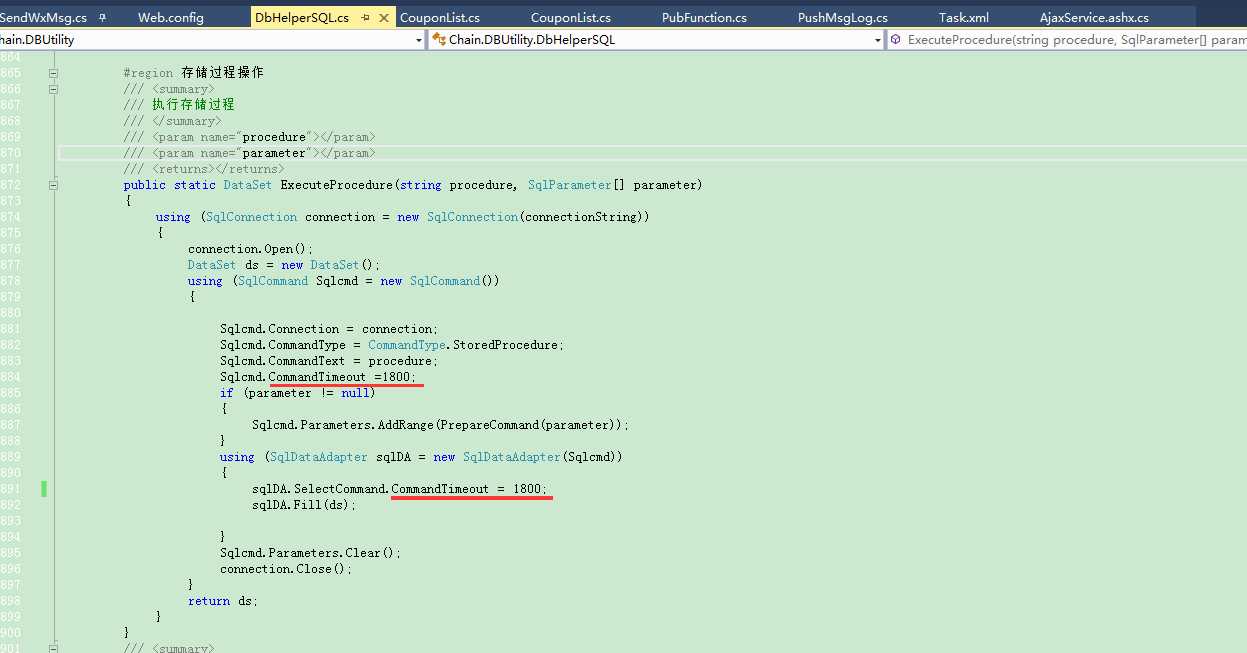Screen dimensions: 1247x653
Task: Switch to the PubFunction.cs tab
Action: (704, 18)
